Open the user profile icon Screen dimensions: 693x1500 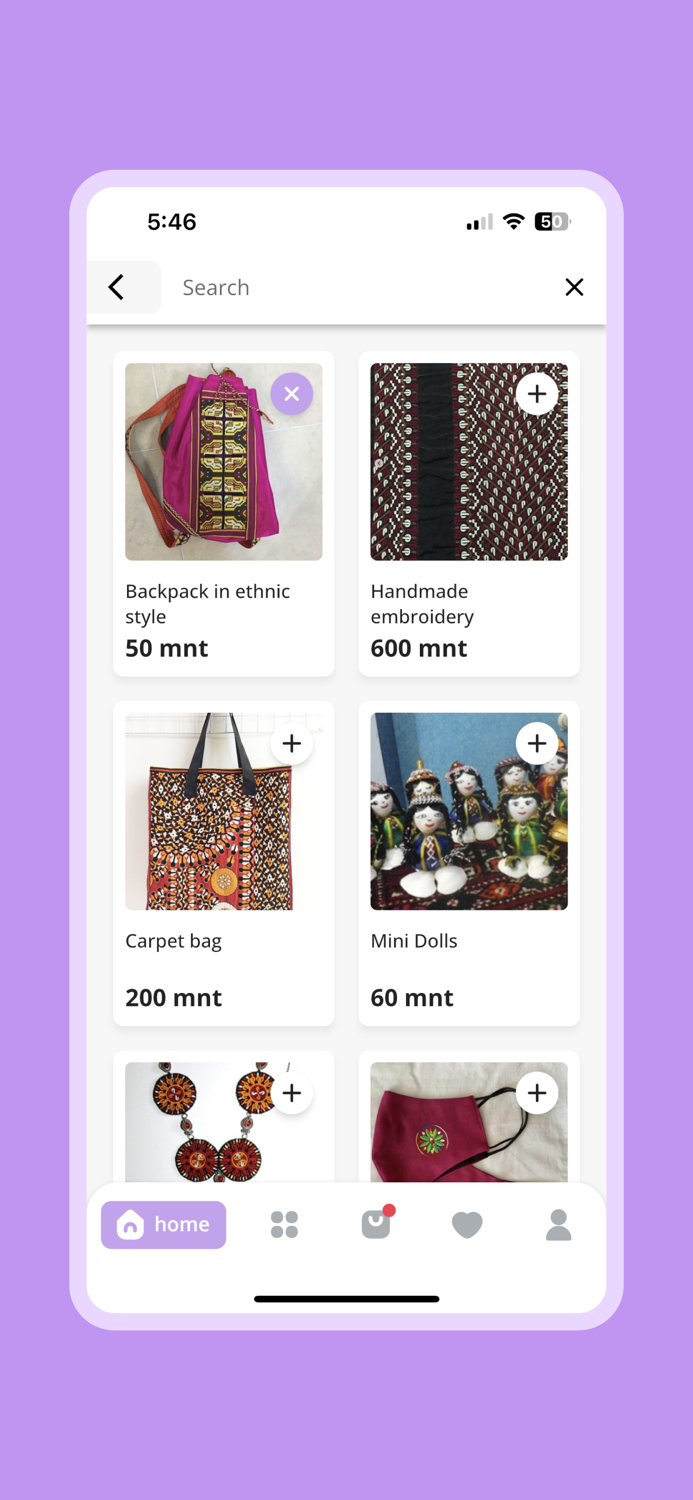(559, 1225)
